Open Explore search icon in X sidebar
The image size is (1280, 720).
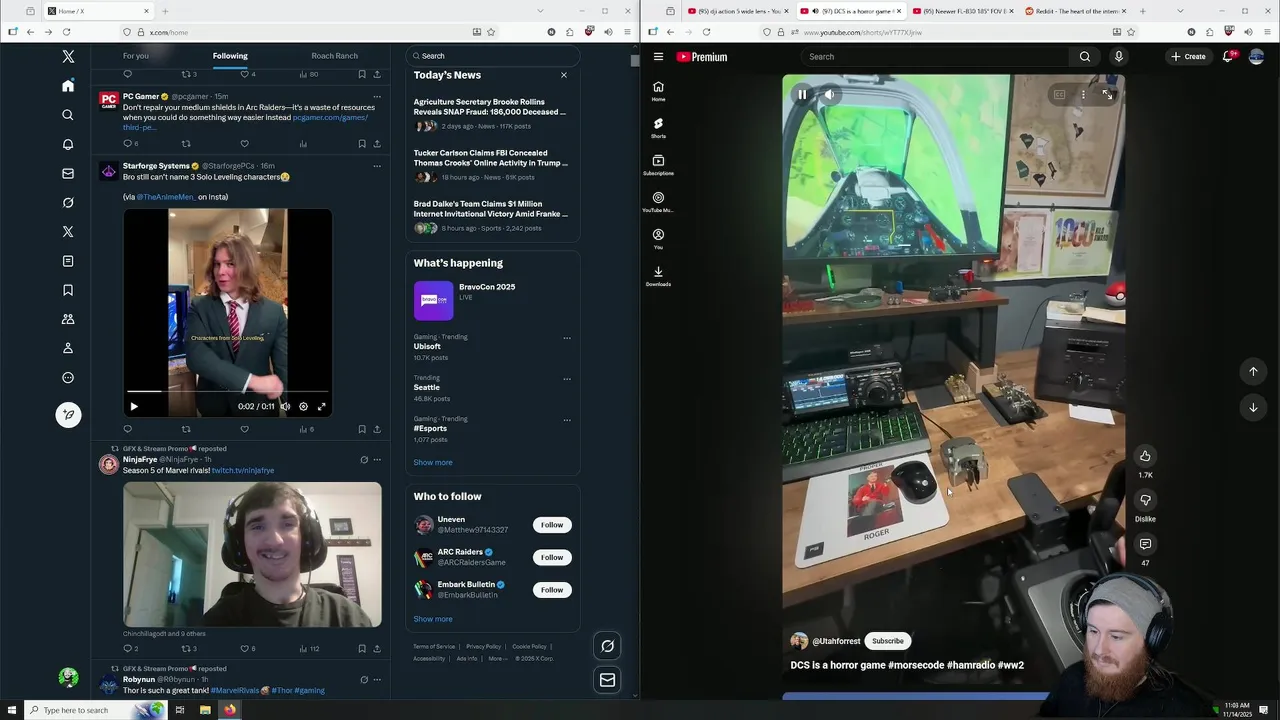pyautogui.click(x=68, y=115)
